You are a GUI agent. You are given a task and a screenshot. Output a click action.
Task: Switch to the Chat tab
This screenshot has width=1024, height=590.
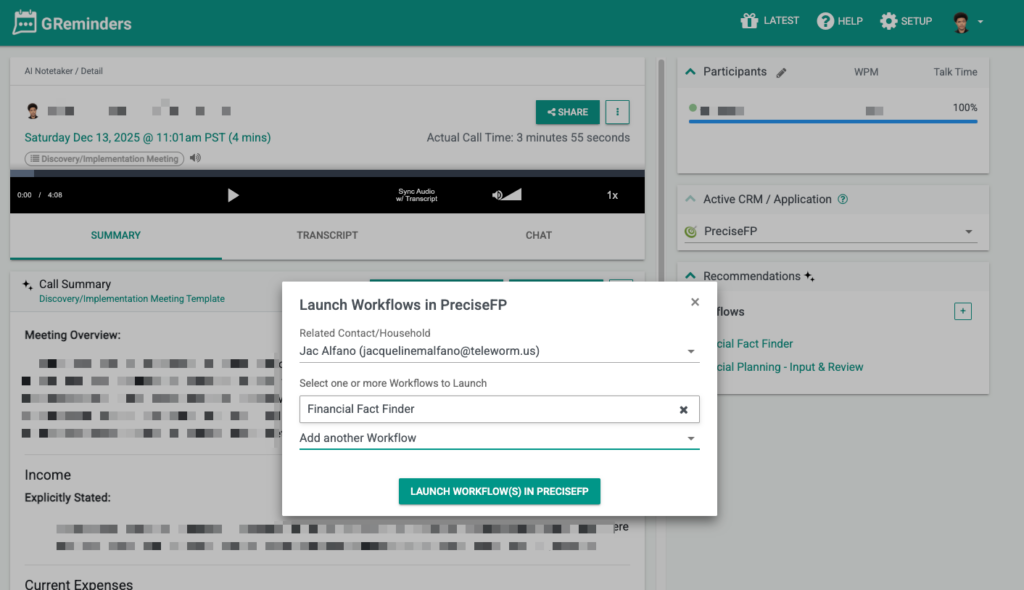(x=538, y=235)
